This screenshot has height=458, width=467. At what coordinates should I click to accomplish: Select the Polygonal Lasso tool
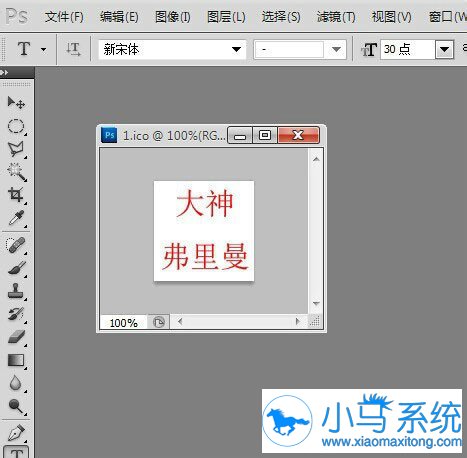point(16,149)
